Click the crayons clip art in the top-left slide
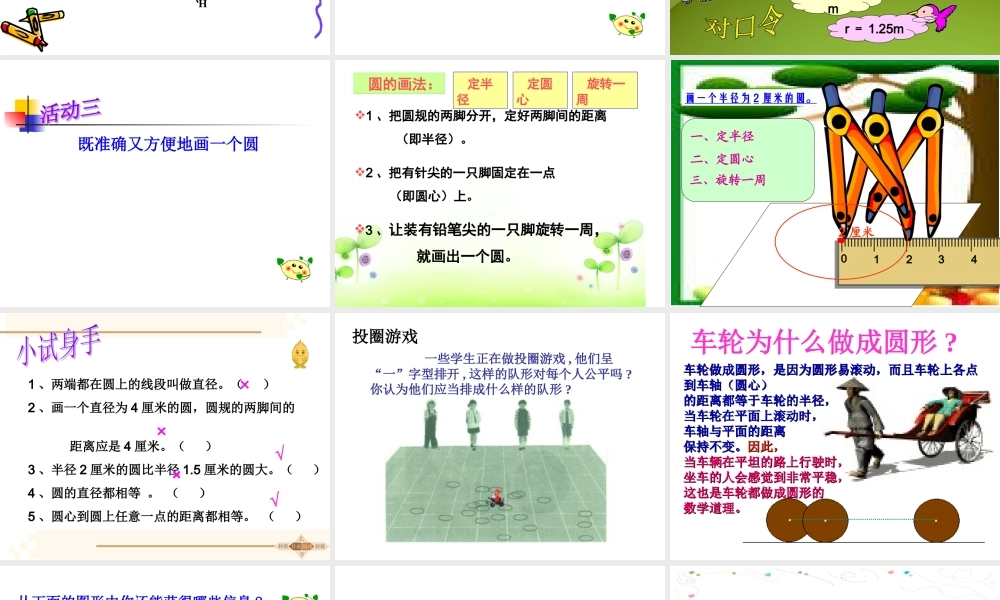The width and height of the screenshot is (1000, 600). click(32, 27)
